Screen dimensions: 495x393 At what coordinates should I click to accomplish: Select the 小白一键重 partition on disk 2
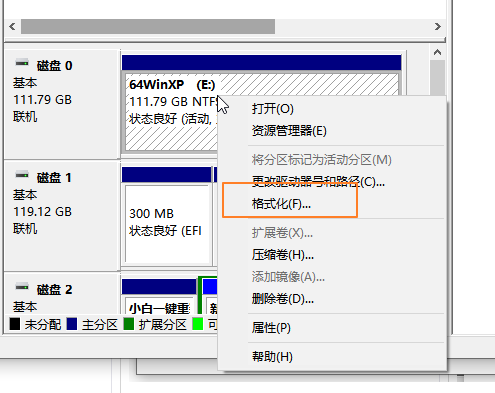tap(159, 305)
